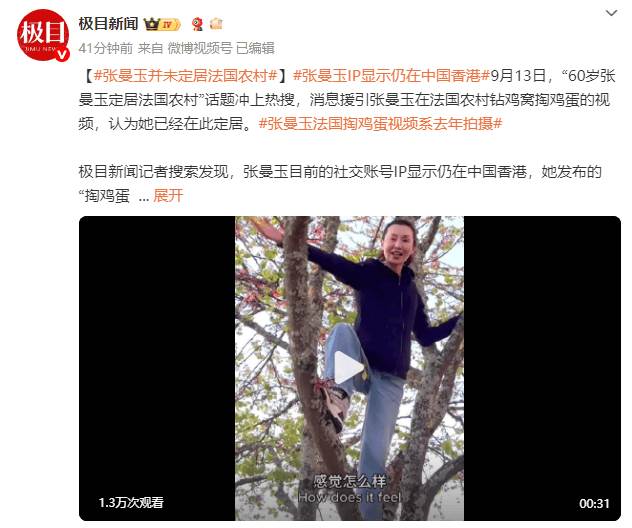The image size is (632, 528).
Task: Click the red flower badge icon
Action: 197,24
